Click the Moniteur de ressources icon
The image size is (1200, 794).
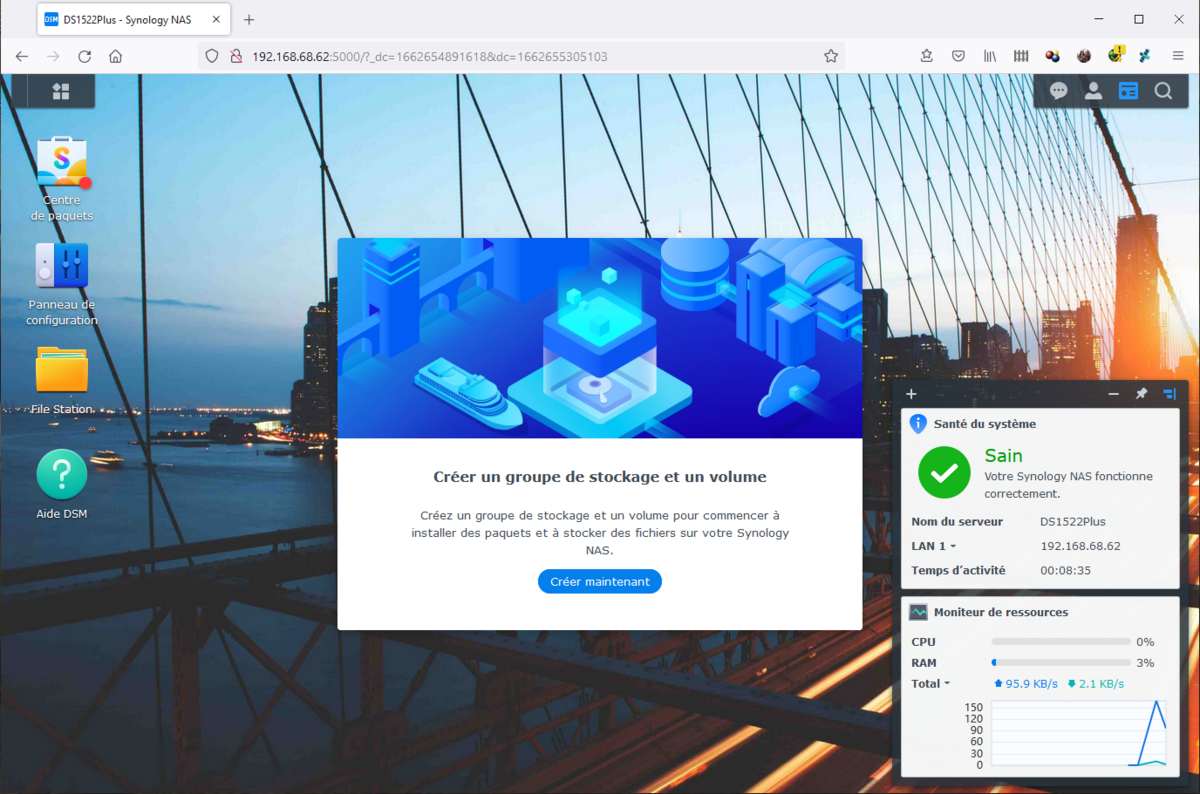(x=918, y=612)
